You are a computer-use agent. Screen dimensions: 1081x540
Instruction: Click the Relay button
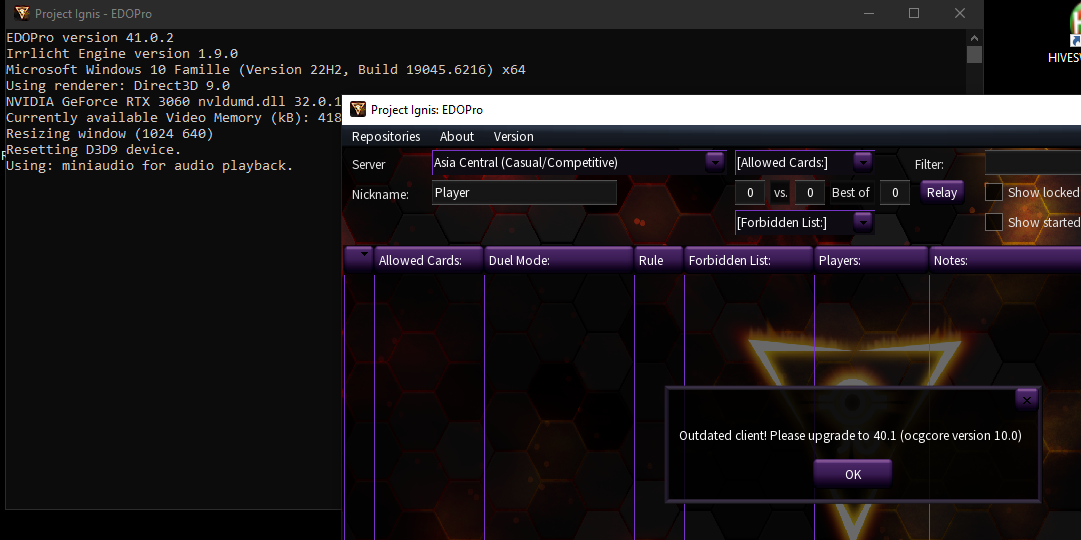tap(942, 192)
